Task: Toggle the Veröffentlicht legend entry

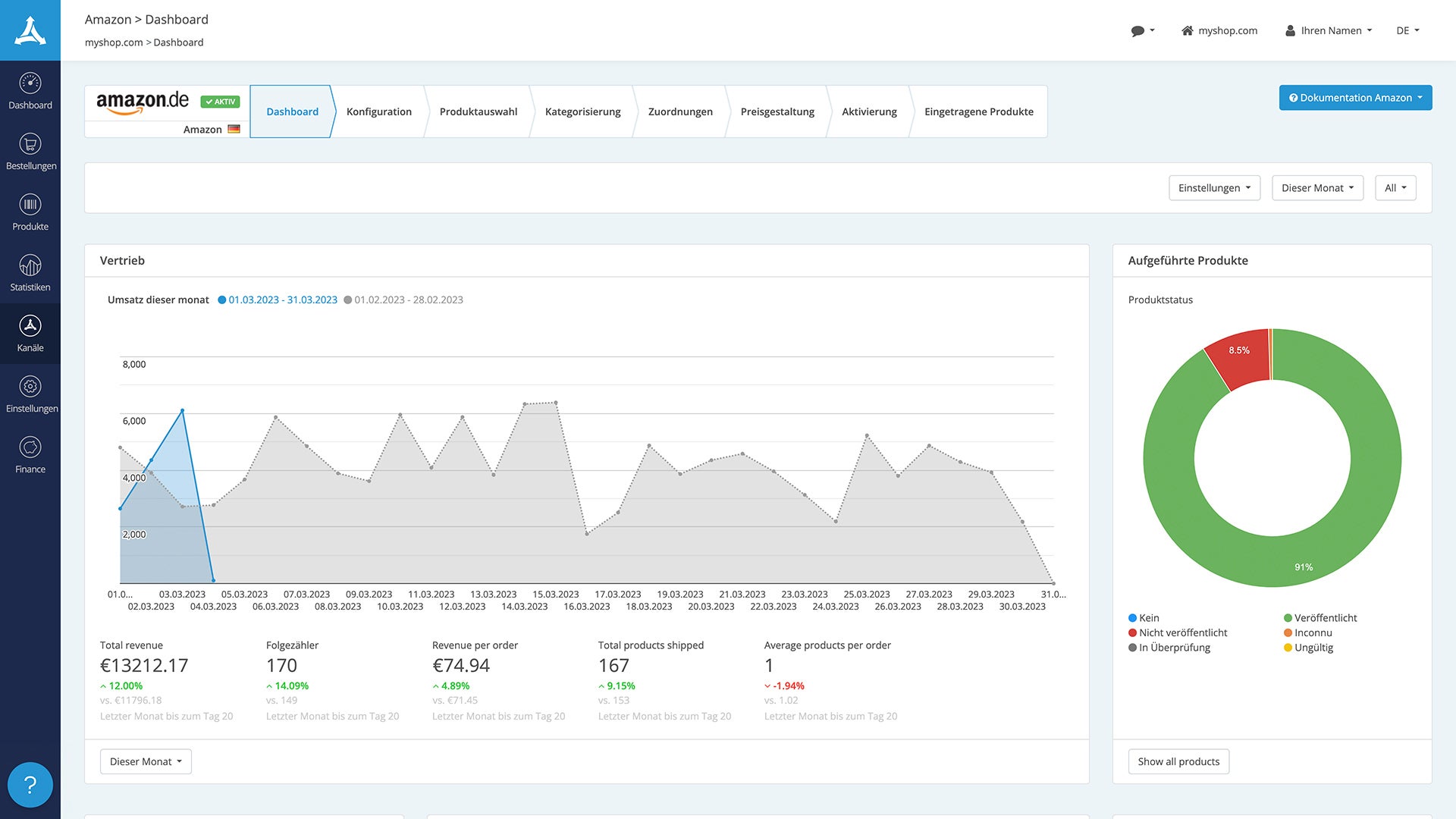Action: (x=1320, y=618)
